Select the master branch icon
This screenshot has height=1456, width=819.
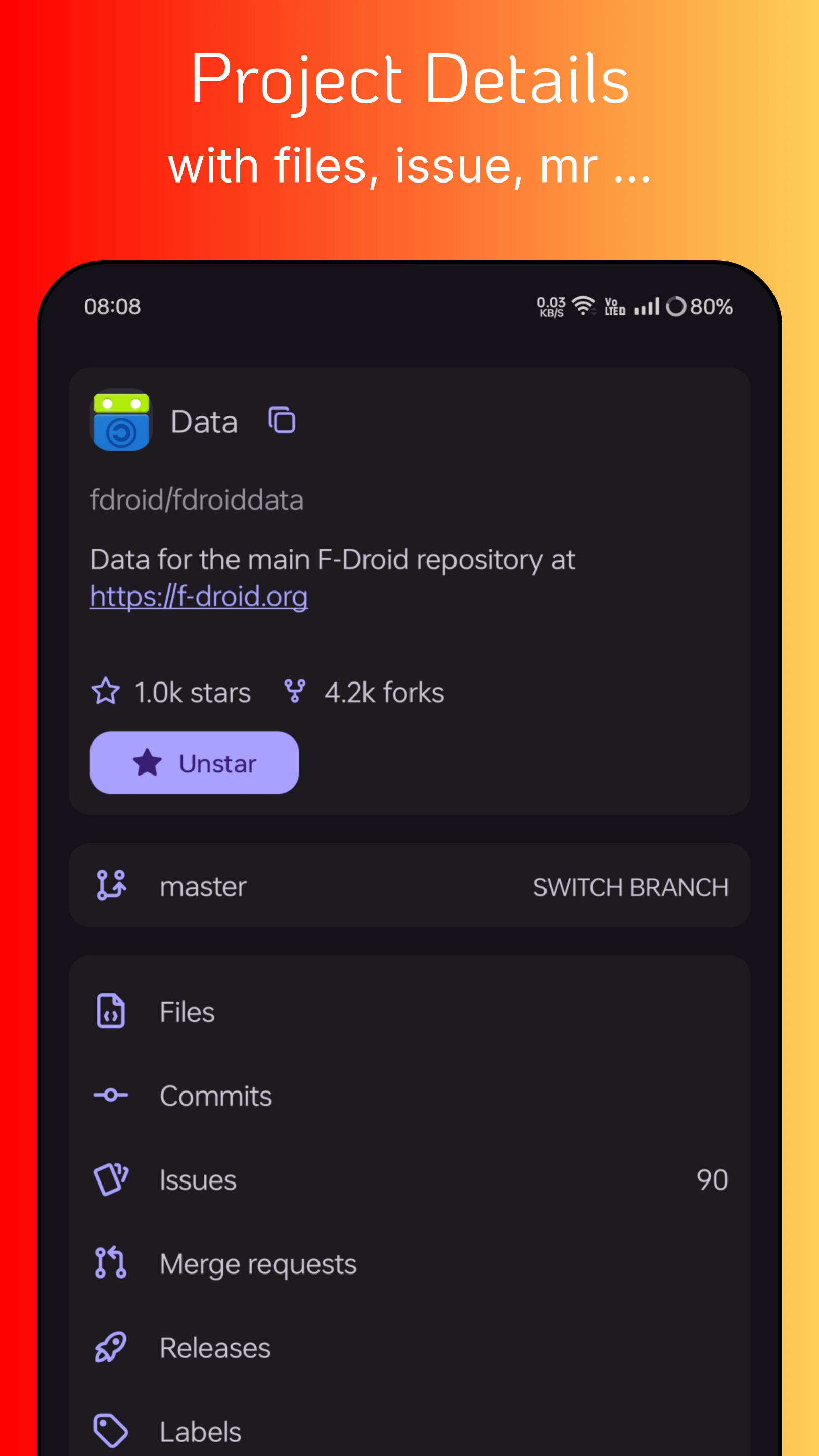(111, 885)
